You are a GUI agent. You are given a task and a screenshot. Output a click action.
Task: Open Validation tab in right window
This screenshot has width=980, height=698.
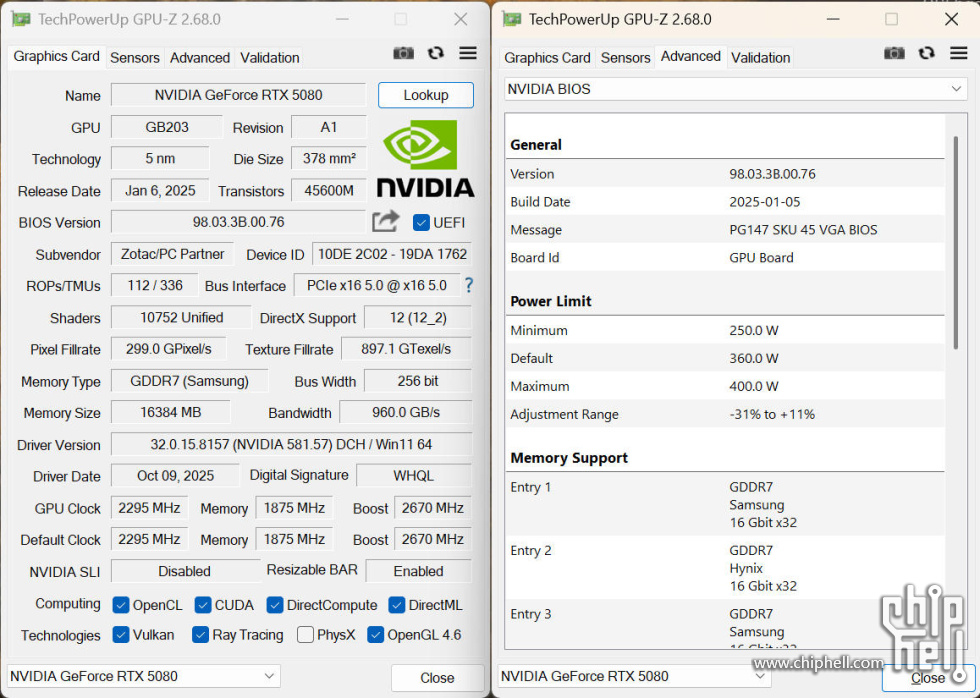coord(760,58)
